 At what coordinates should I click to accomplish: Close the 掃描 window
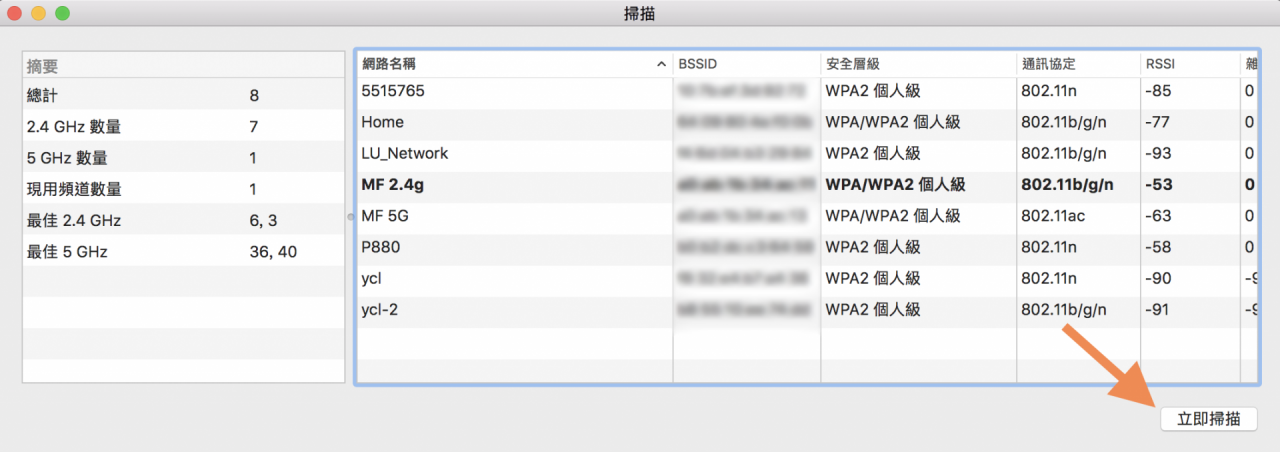15,14
